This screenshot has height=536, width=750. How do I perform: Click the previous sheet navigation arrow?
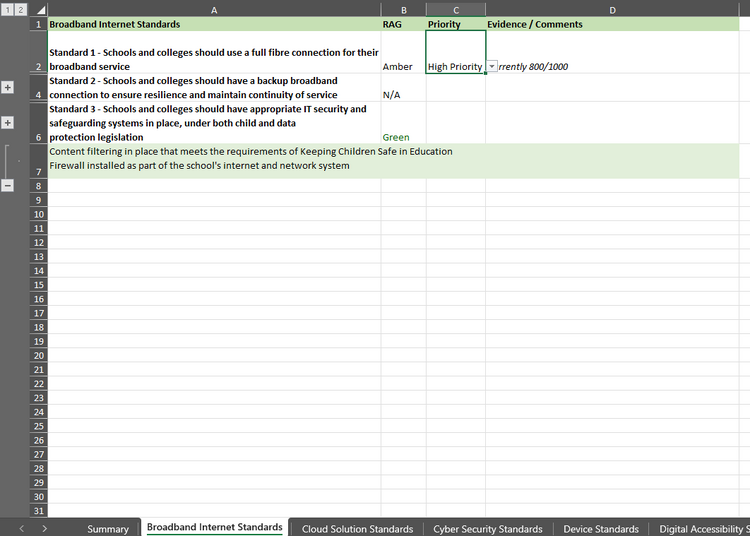pyautogui.click(x=22, y=528)
